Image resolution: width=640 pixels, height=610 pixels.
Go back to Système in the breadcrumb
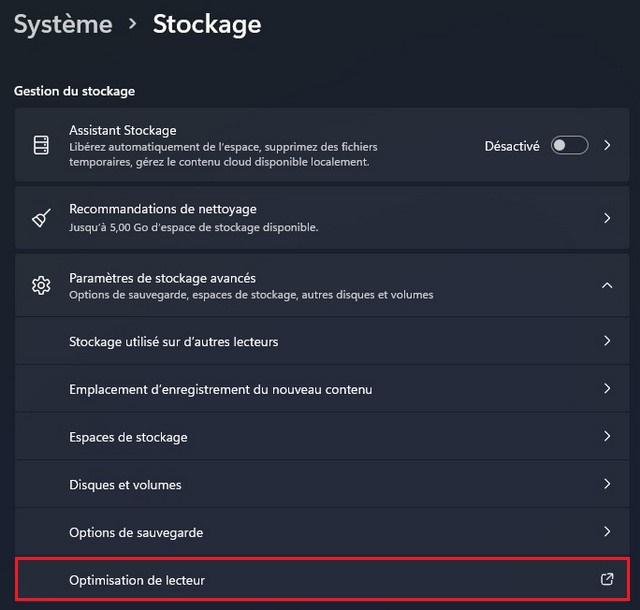[x=63, y=24]
